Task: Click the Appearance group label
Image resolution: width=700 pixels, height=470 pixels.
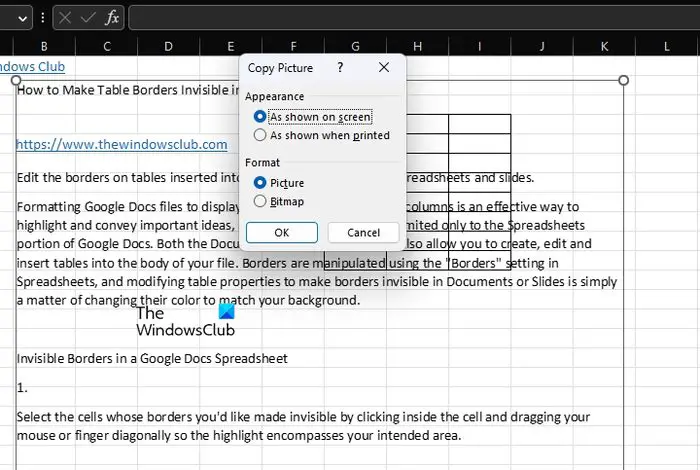Action: tap(275, 96)
